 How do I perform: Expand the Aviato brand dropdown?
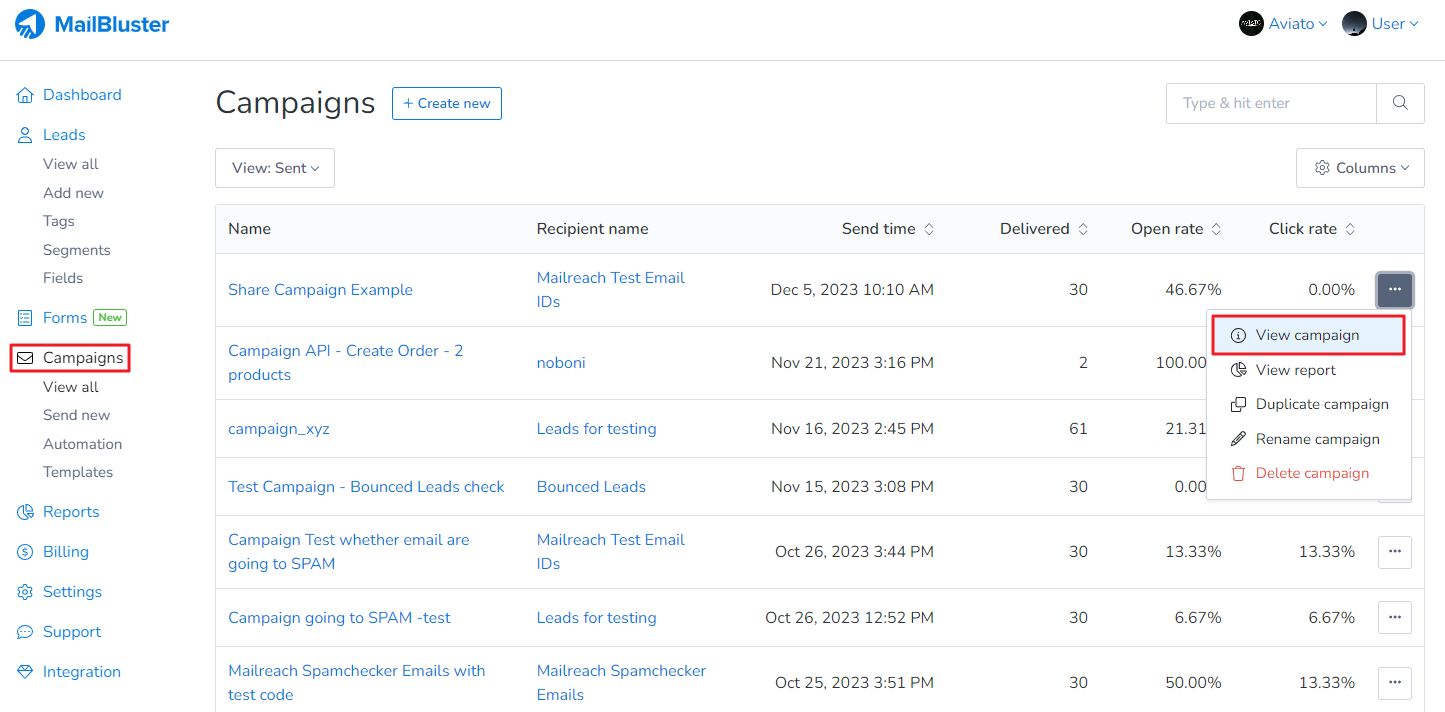pos(1283,24)
